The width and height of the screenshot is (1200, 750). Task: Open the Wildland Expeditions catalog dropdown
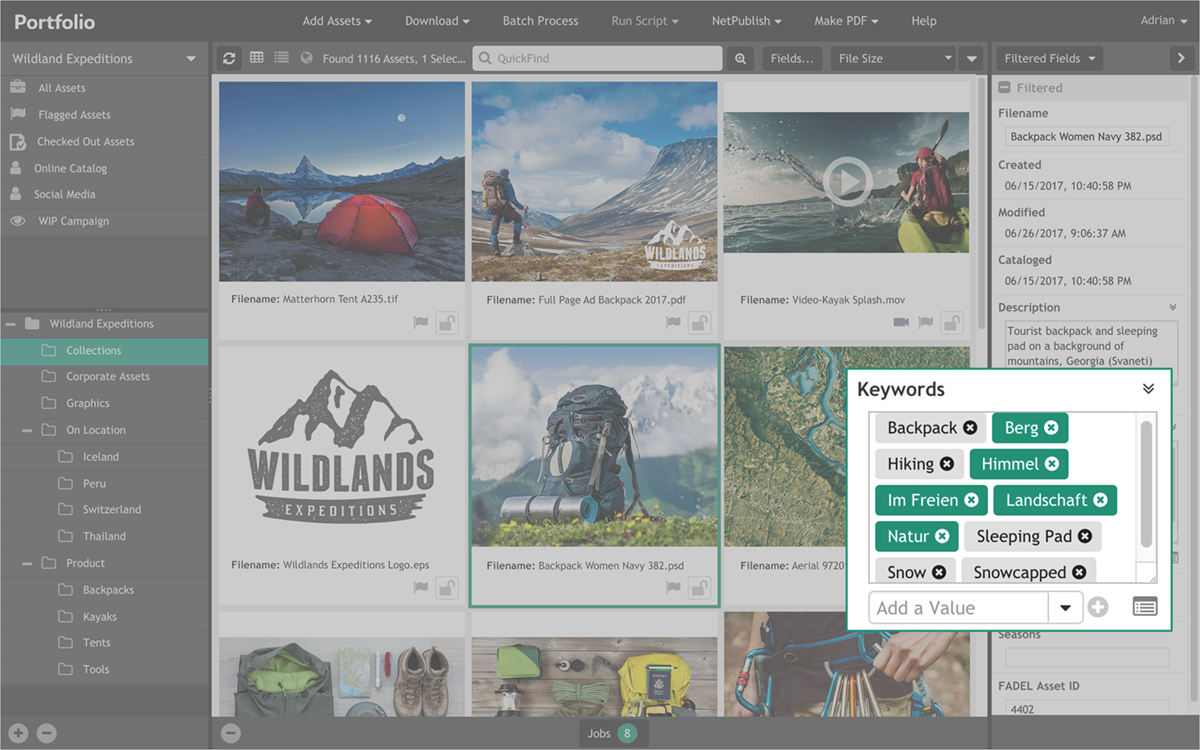pyautogui.click(x=104, y=59)
